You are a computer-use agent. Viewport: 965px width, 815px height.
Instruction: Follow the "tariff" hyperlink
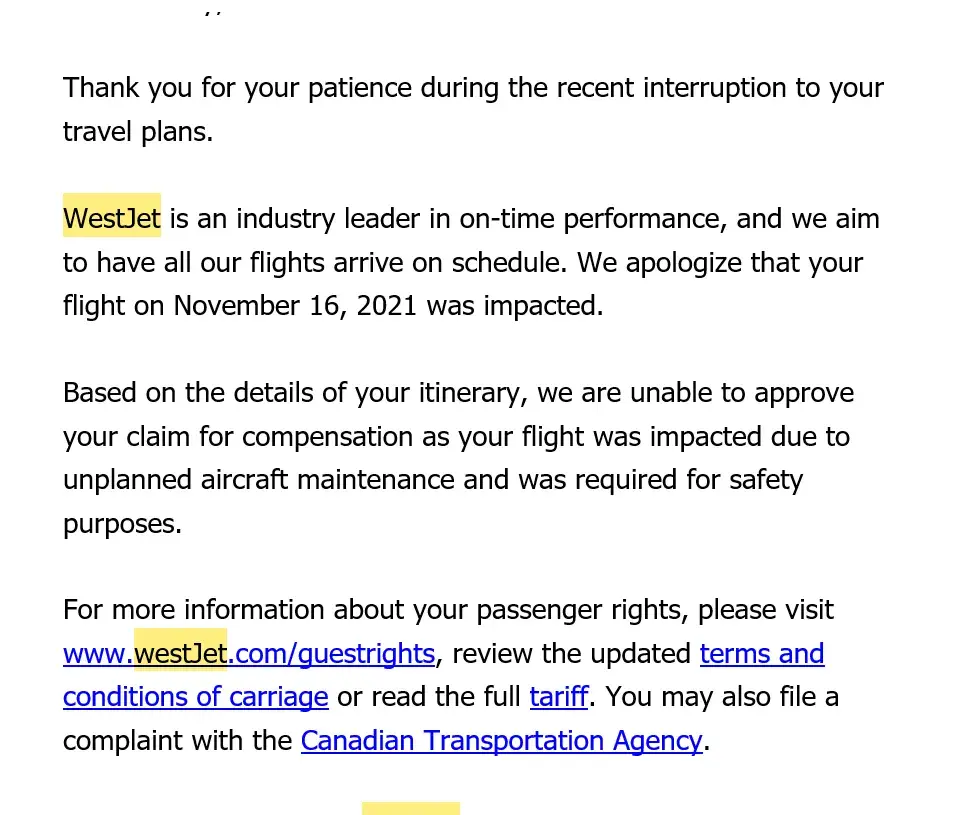[x=558, y=697]
